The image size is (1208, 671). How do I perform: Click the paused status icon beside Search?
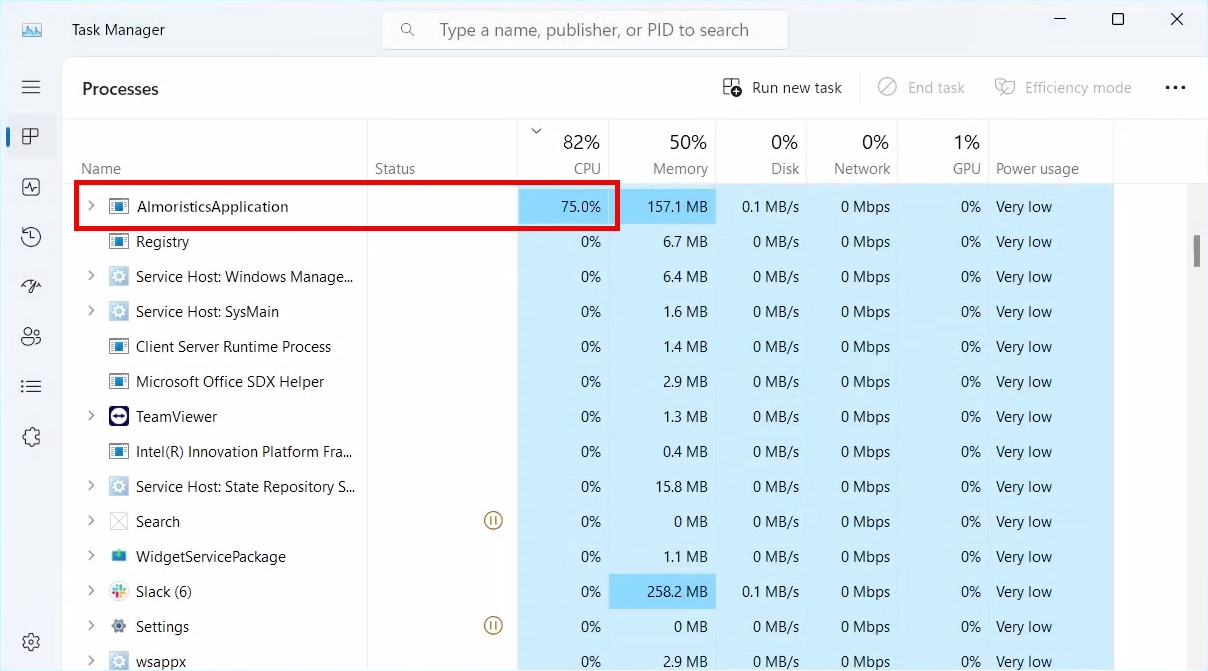[493, 520]
